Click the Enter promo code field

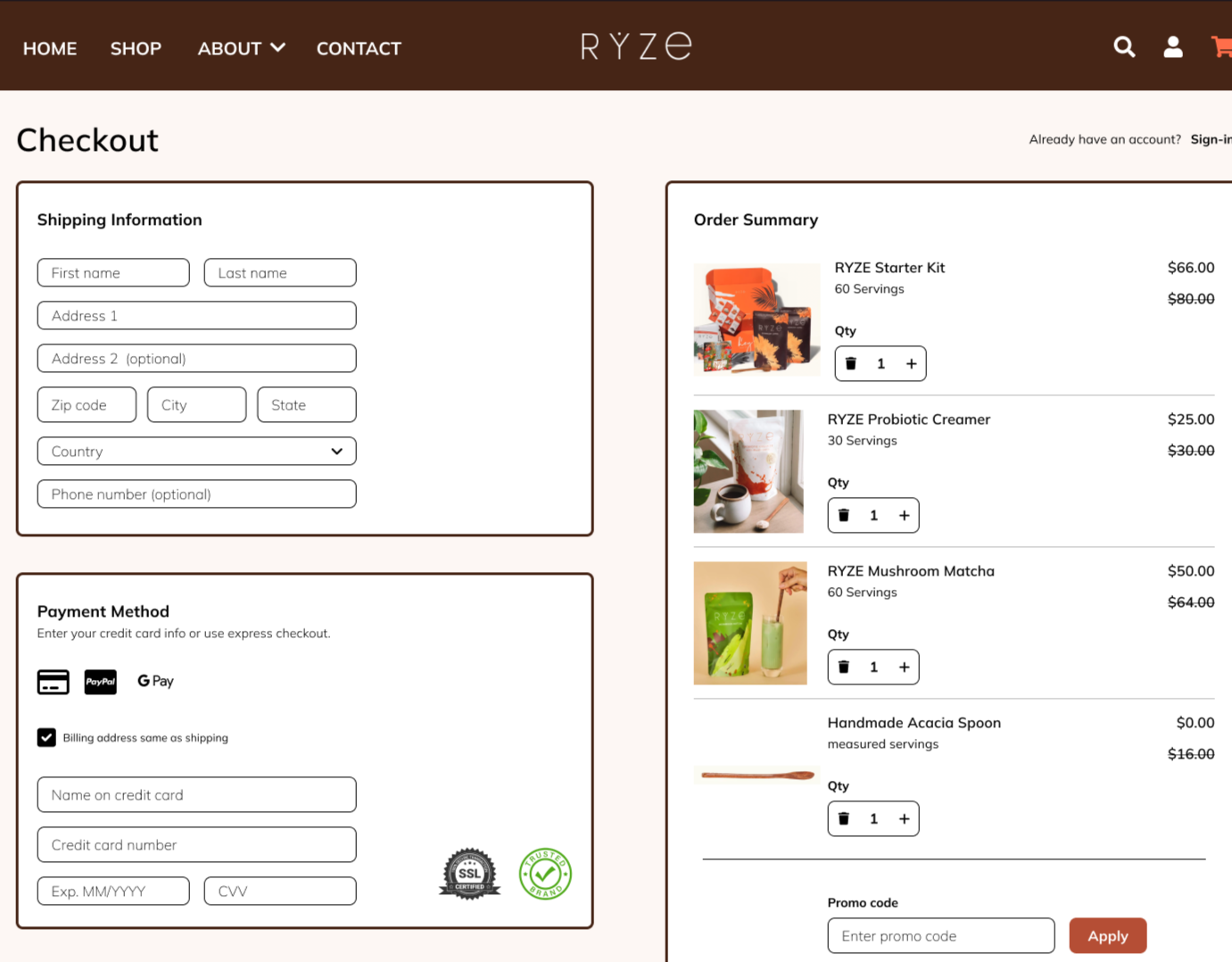tap(941, 935)
